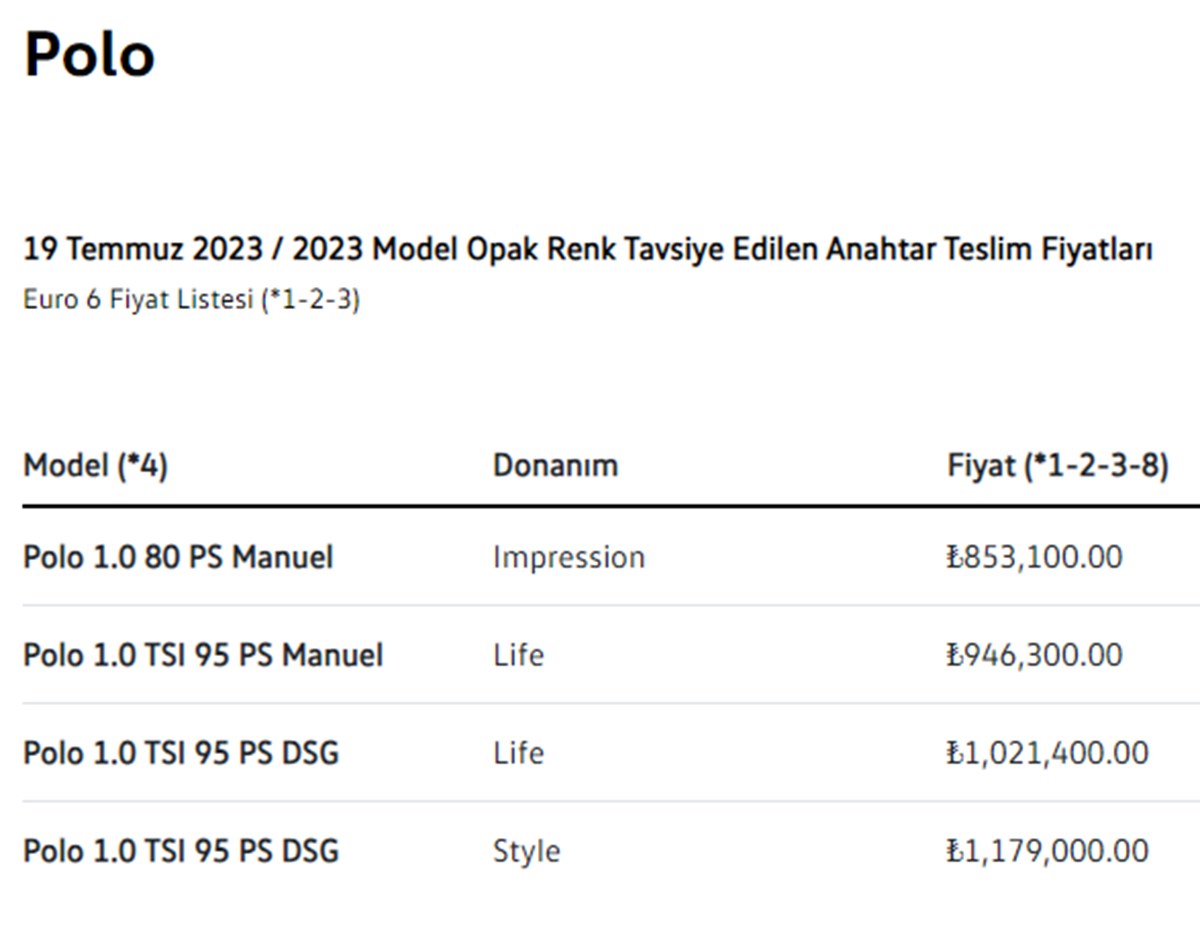The width and height of the screenshot is (1200, 935).
Task: Click the ₺853,100.00 price
Action: (1034, 557)
